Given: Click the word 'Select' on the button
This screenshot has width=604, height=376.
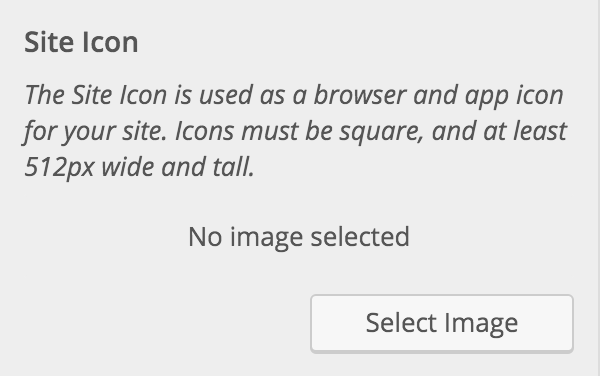Looking at the screenshot, I should click(401, 322).
